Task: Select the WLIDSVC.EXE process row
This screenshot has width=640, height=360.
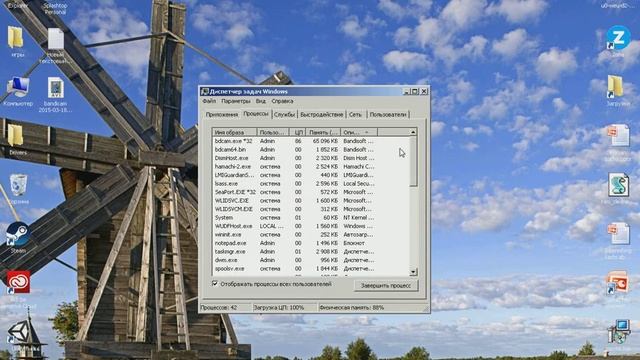Action: click(311, 200)
